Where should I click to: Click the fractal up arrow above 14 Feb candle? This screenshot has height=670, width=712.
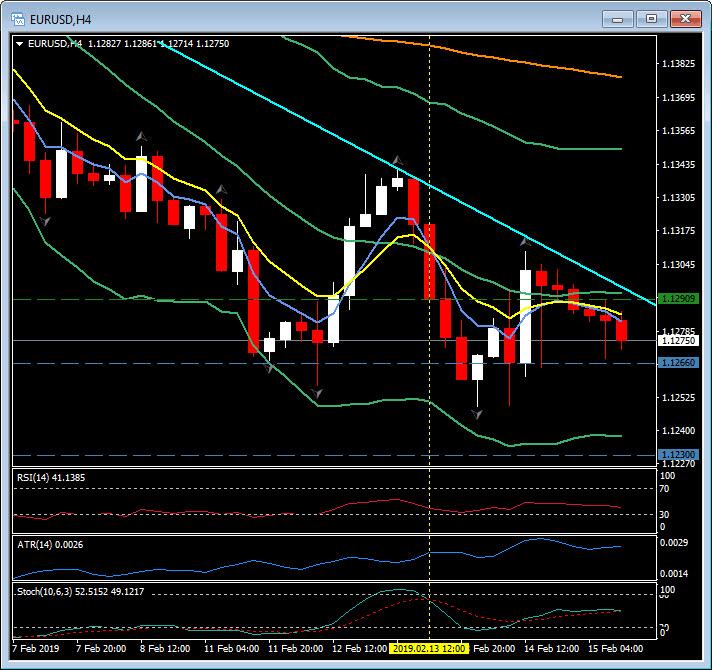(x=525, y=240)
